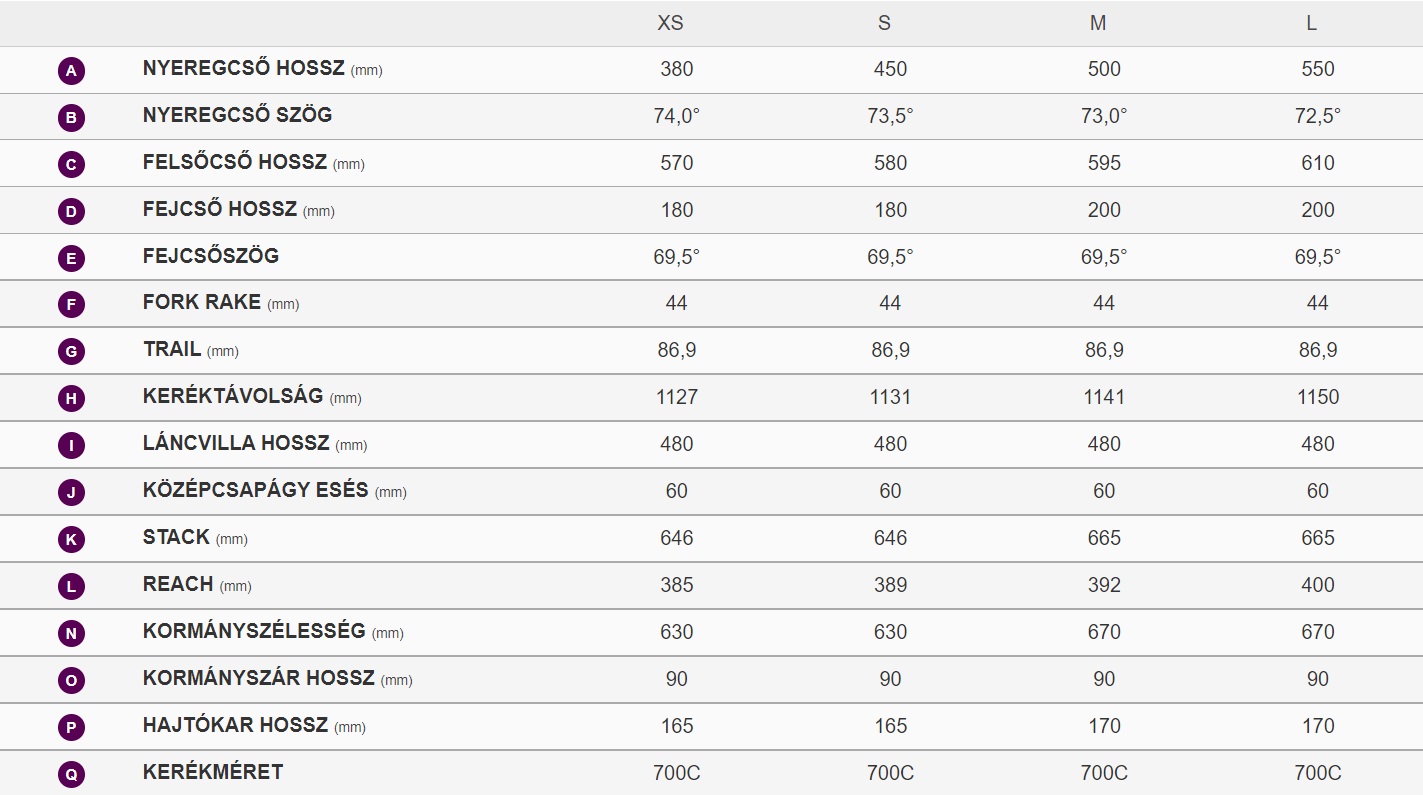Click the D marker beside Fejcső hossz

(x=71, y=212)
